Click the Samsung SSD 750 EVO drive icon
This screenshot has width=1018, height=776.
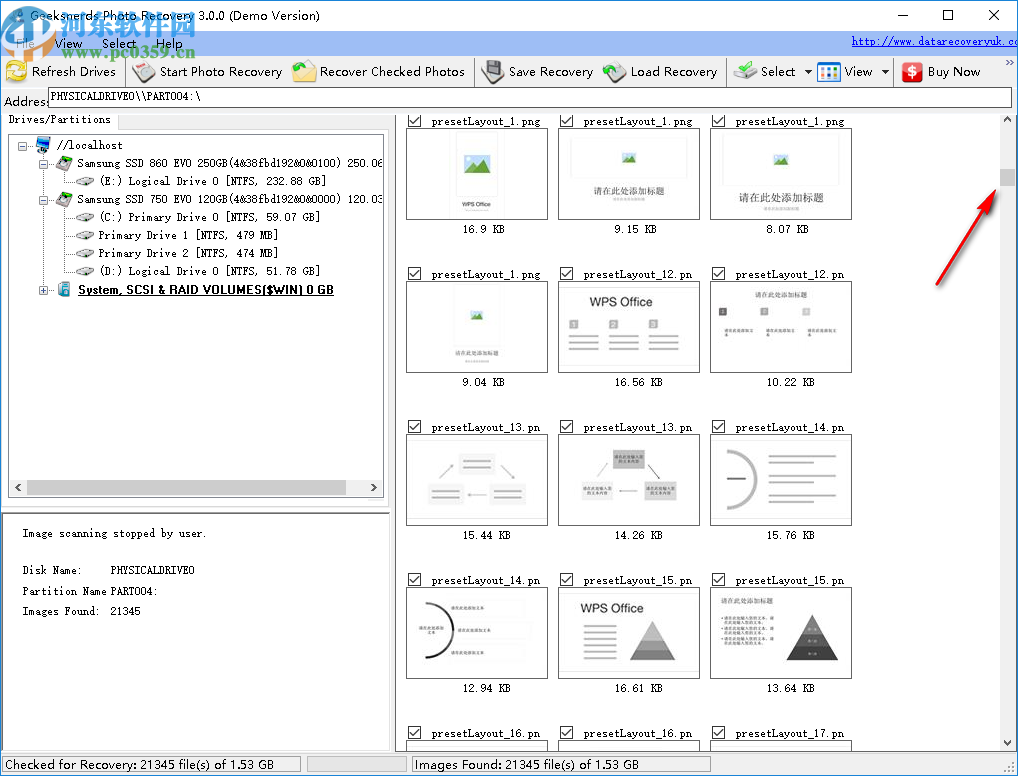64,199
